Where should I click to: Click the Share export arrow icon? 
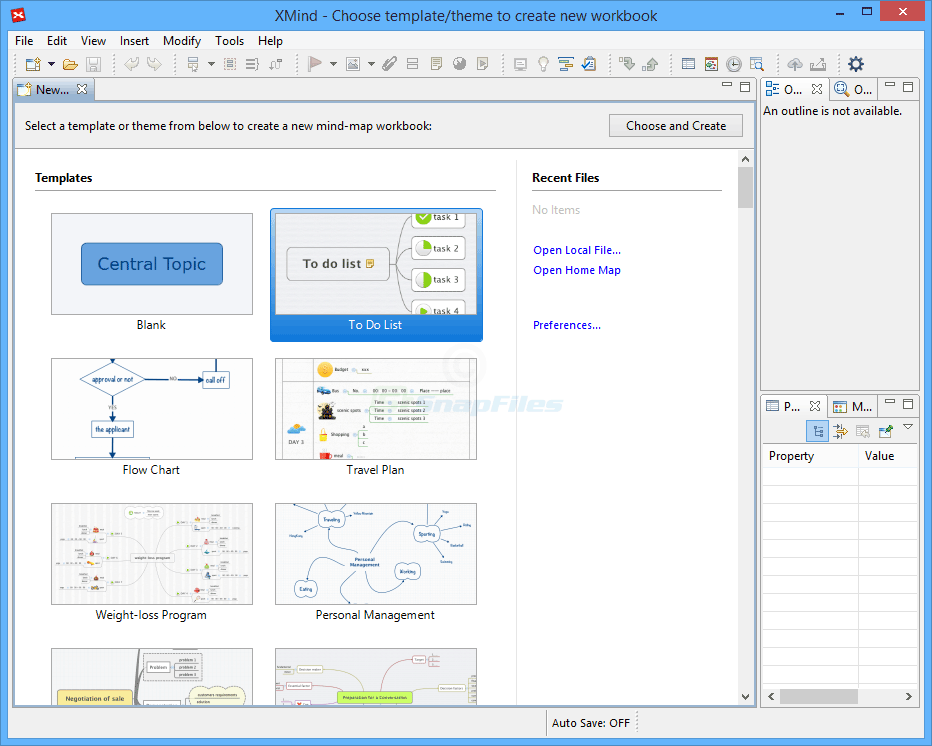tap(818, 64)
